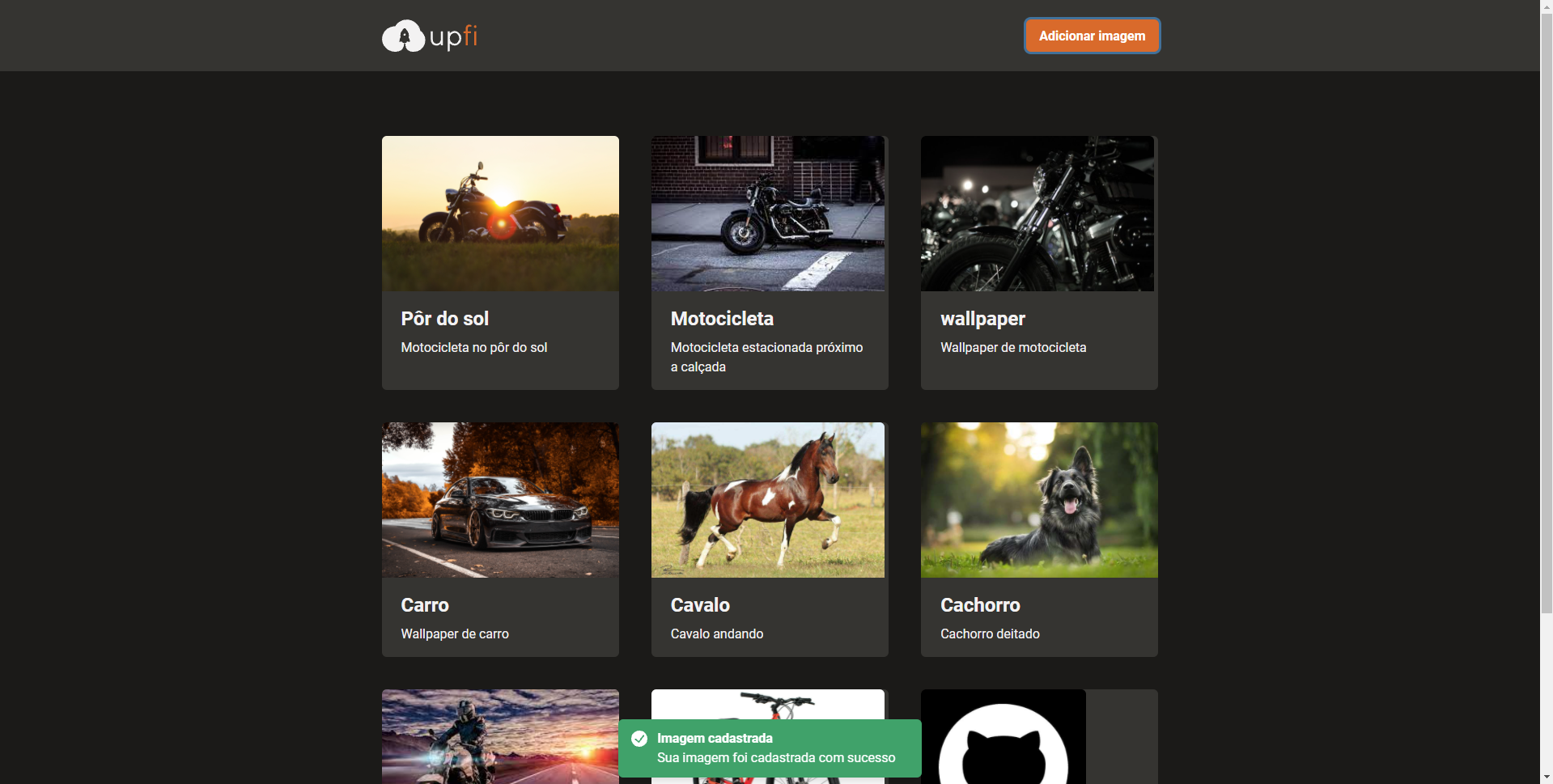Click the upfi ghost logo icon
Screen dimensions: 1553x784
[x=404, y=36]
